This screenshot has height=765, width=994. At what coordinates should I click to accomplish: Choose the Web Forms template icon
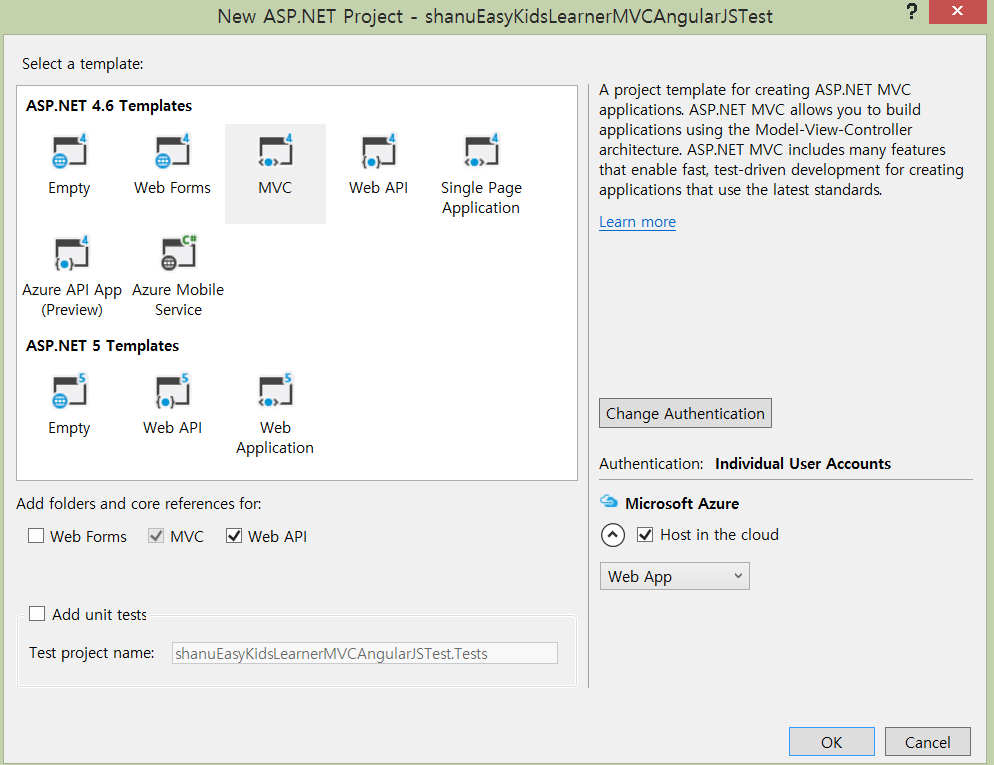[x=172, y=151]
